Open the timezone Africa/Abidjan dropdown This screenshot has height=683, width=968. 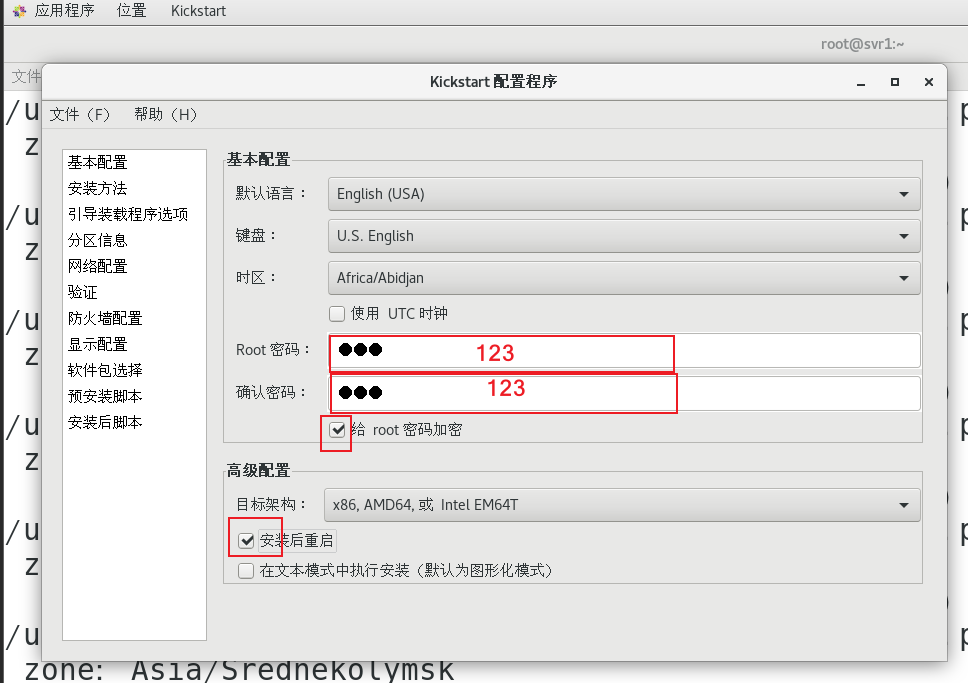(x=624, y=278)
